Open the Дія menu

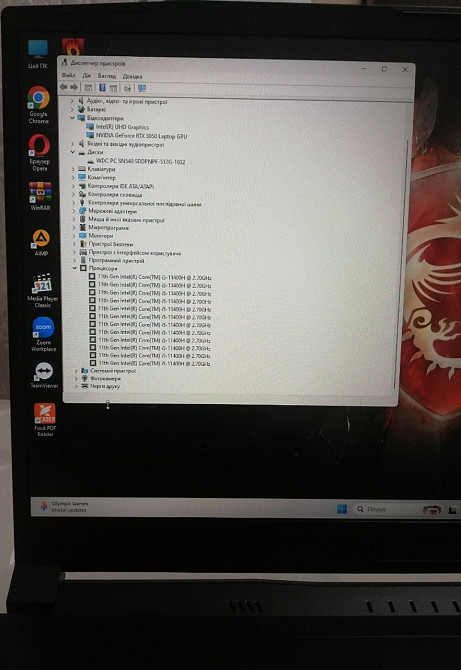pyautogui.click(x=87, y=76)
